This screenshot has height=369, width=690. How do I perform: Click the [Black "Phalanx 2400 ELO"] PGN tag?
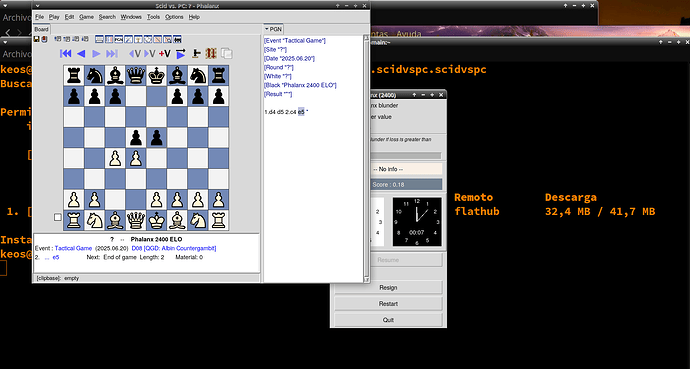coord(300,85)
